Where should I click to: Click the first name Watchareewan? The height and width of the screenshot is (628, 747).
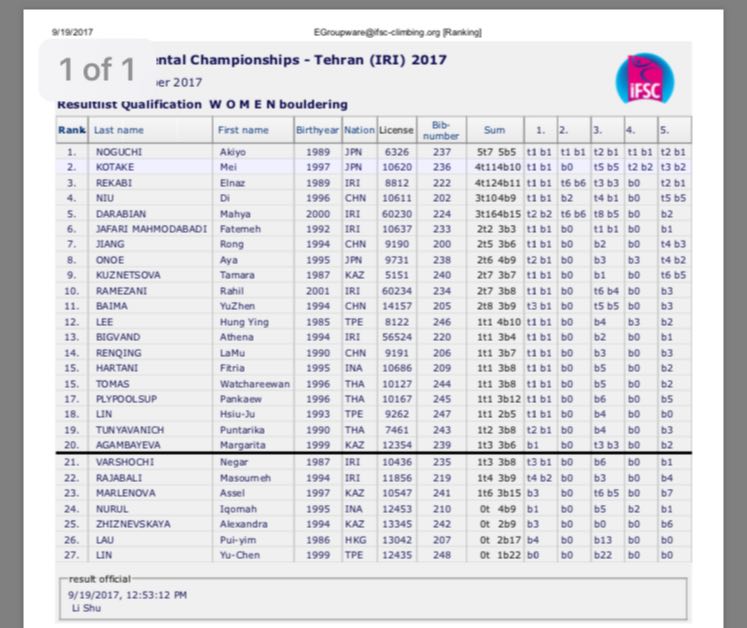[x=251, y=383]
